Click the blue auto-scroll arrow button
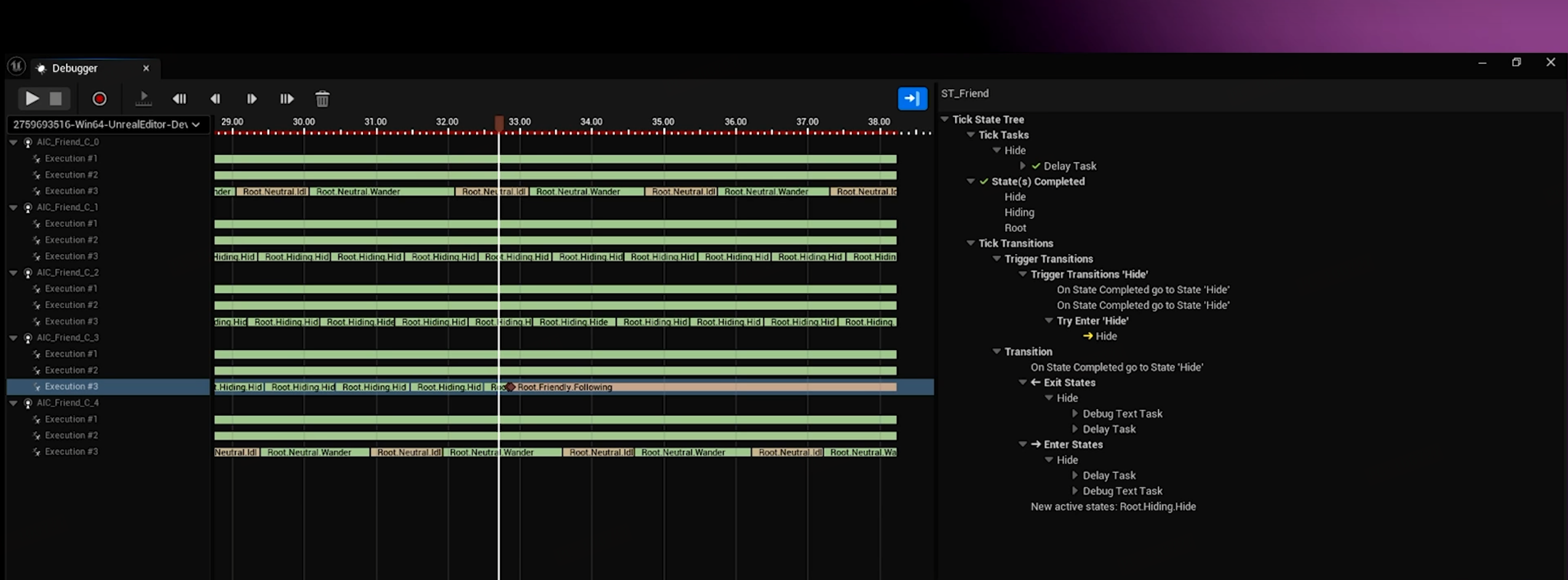 click(912, 98)
